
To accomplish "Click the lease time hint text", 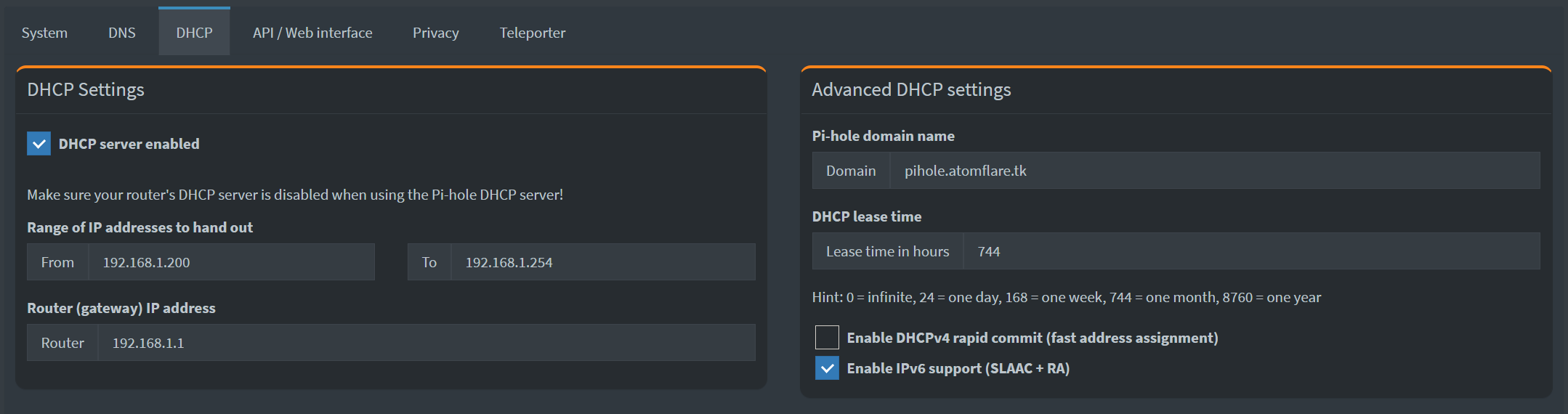I will click(1067, 297).
